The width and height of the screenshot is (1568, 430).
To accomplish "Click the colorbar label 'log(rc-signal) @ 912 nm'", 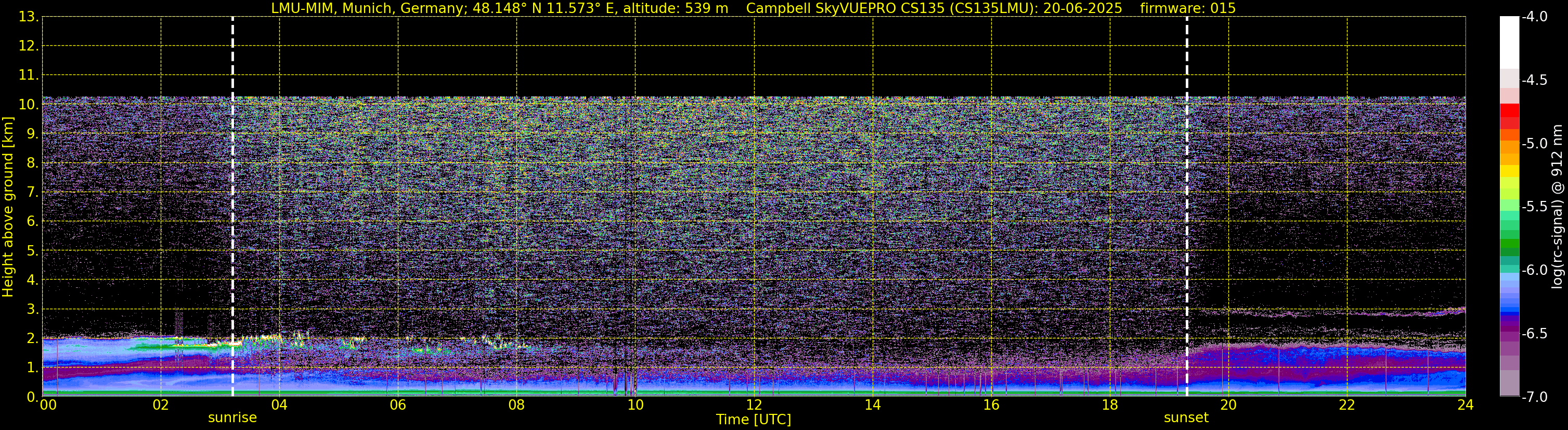I will click(1558, 207).
